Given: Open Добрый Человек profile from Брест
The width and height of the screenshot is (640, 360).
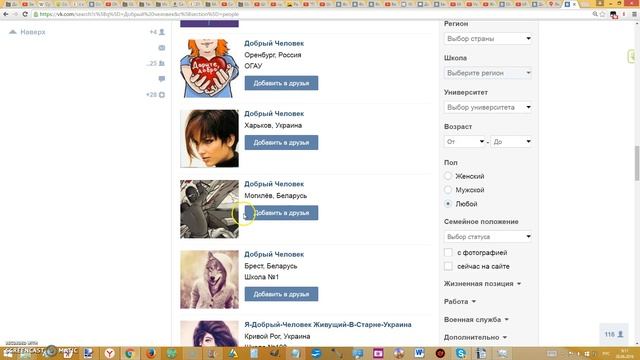Looking at the screenshot, I should pos(274,254).
